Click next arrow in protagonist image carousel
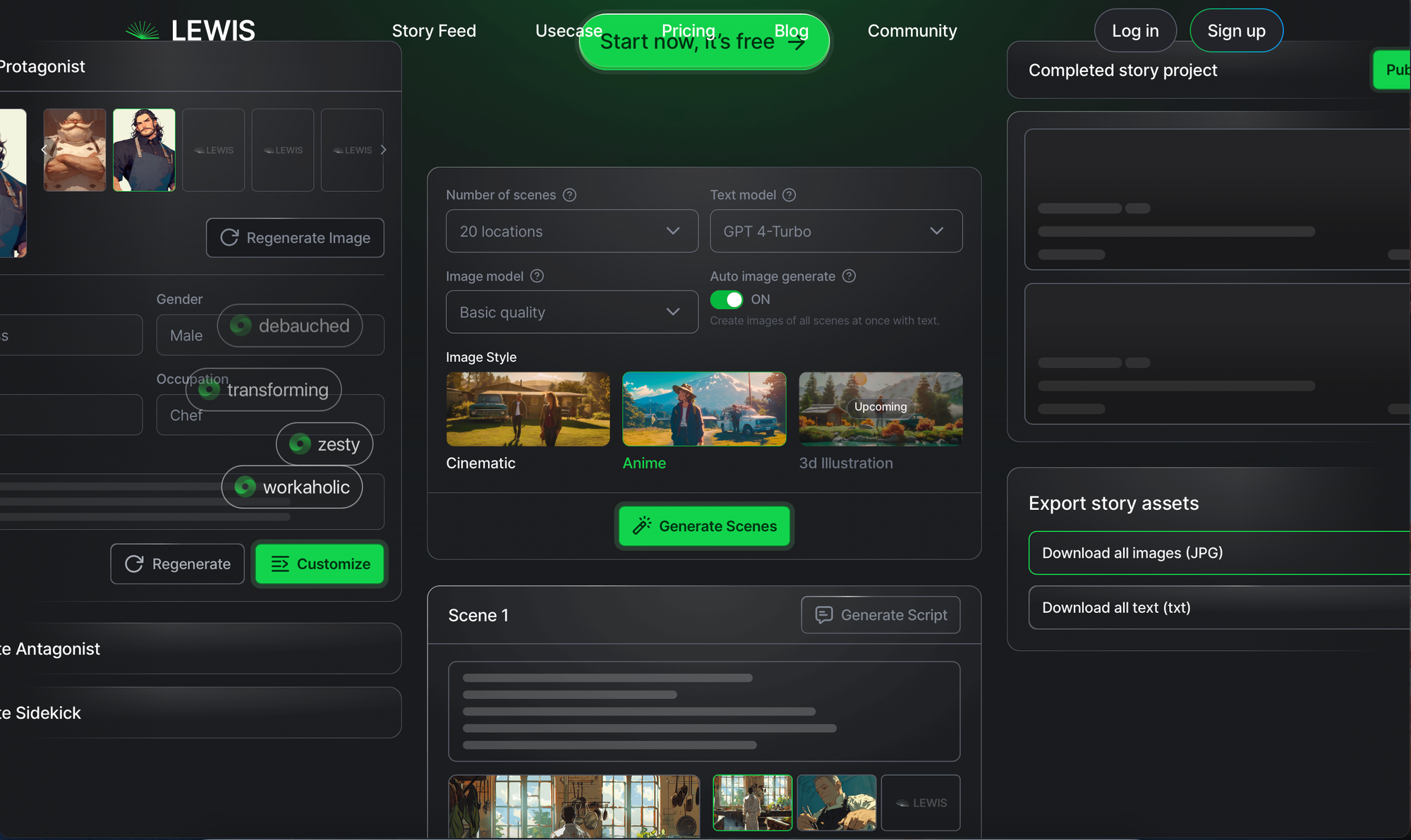1411x840 pixels. (383, 150)
